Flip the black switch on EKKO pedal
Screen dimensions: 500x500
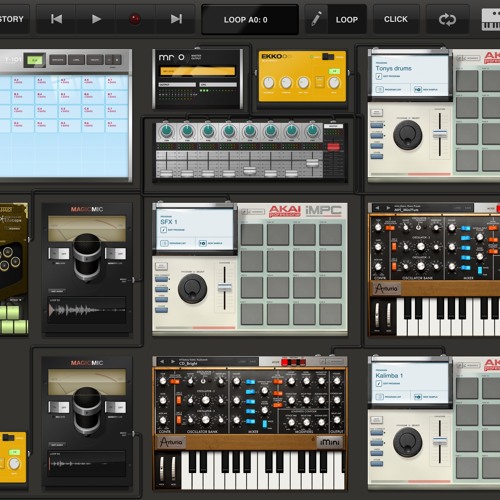(x=328, y=56)
